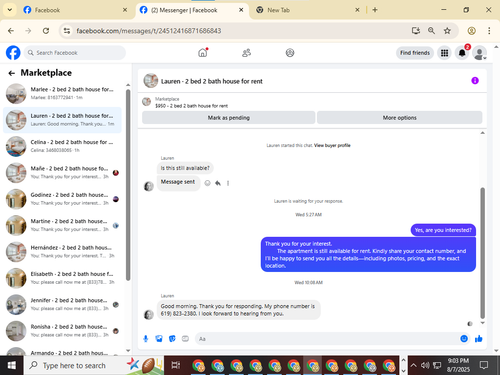The image size is (500, 375).
Task: Click the install app icon in address bar
Action: click(416, 31)
